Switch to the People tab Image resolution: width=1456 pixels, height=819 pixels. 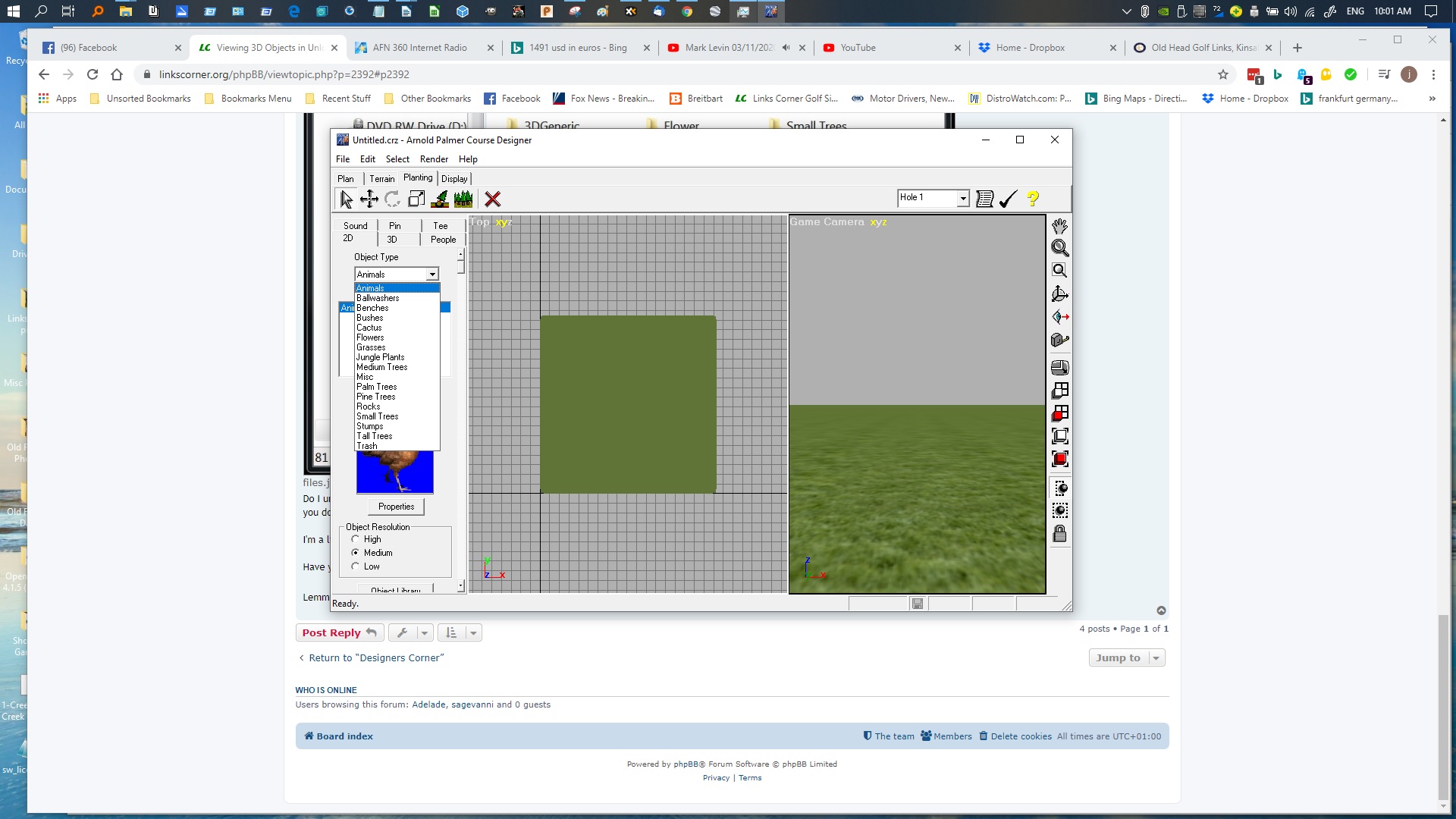[x=444, y=240]
